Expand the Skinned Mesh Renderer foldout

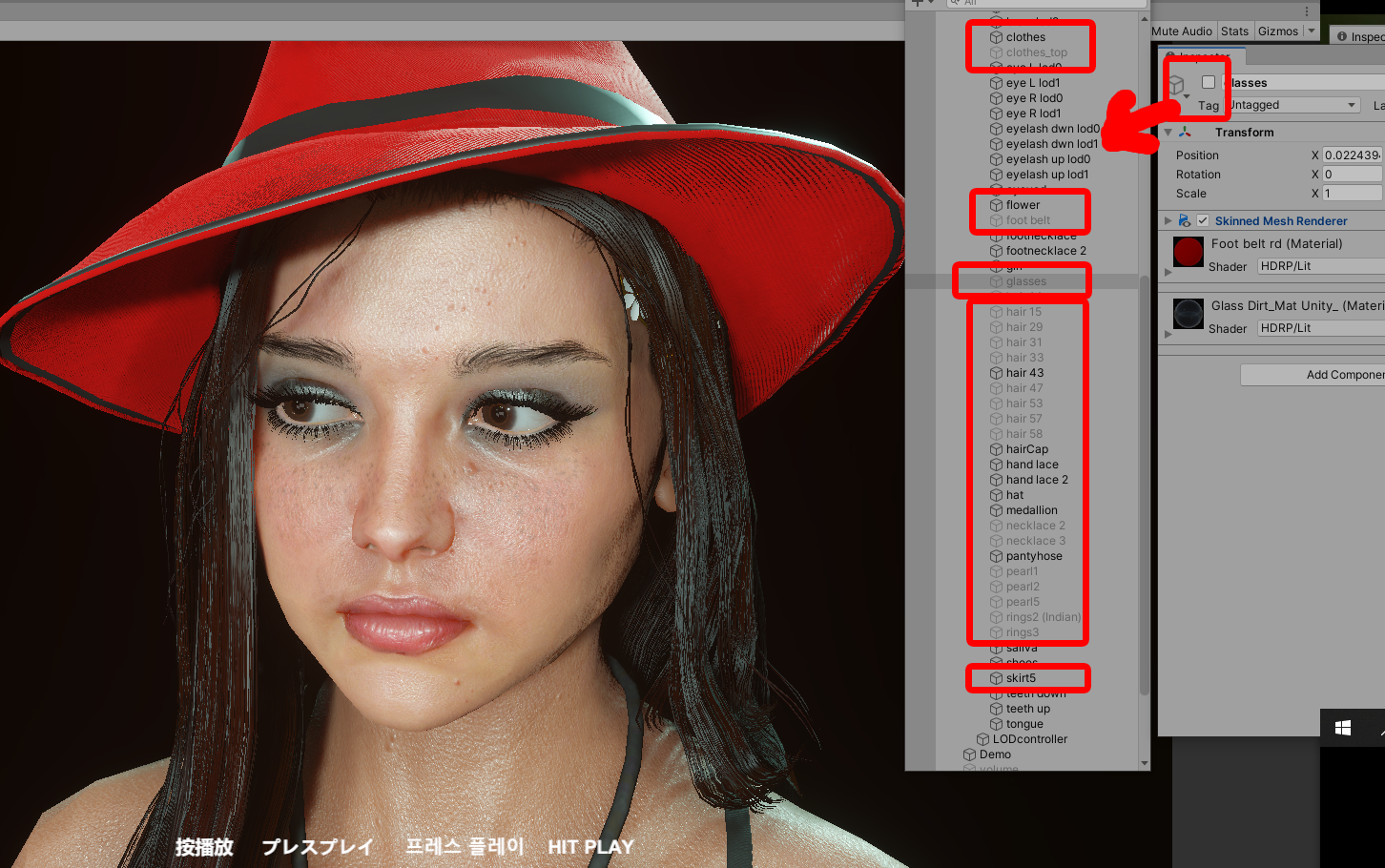1168,220
